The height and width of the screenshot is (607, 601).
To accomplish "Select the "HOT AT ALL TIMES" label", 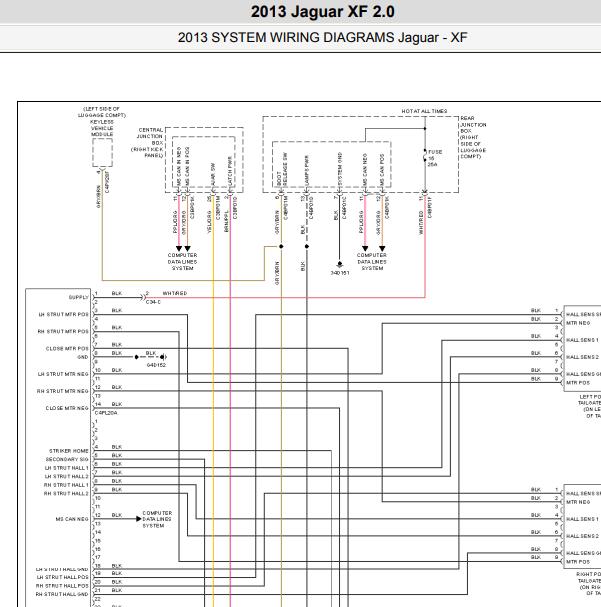I will (x=424, y=111).
